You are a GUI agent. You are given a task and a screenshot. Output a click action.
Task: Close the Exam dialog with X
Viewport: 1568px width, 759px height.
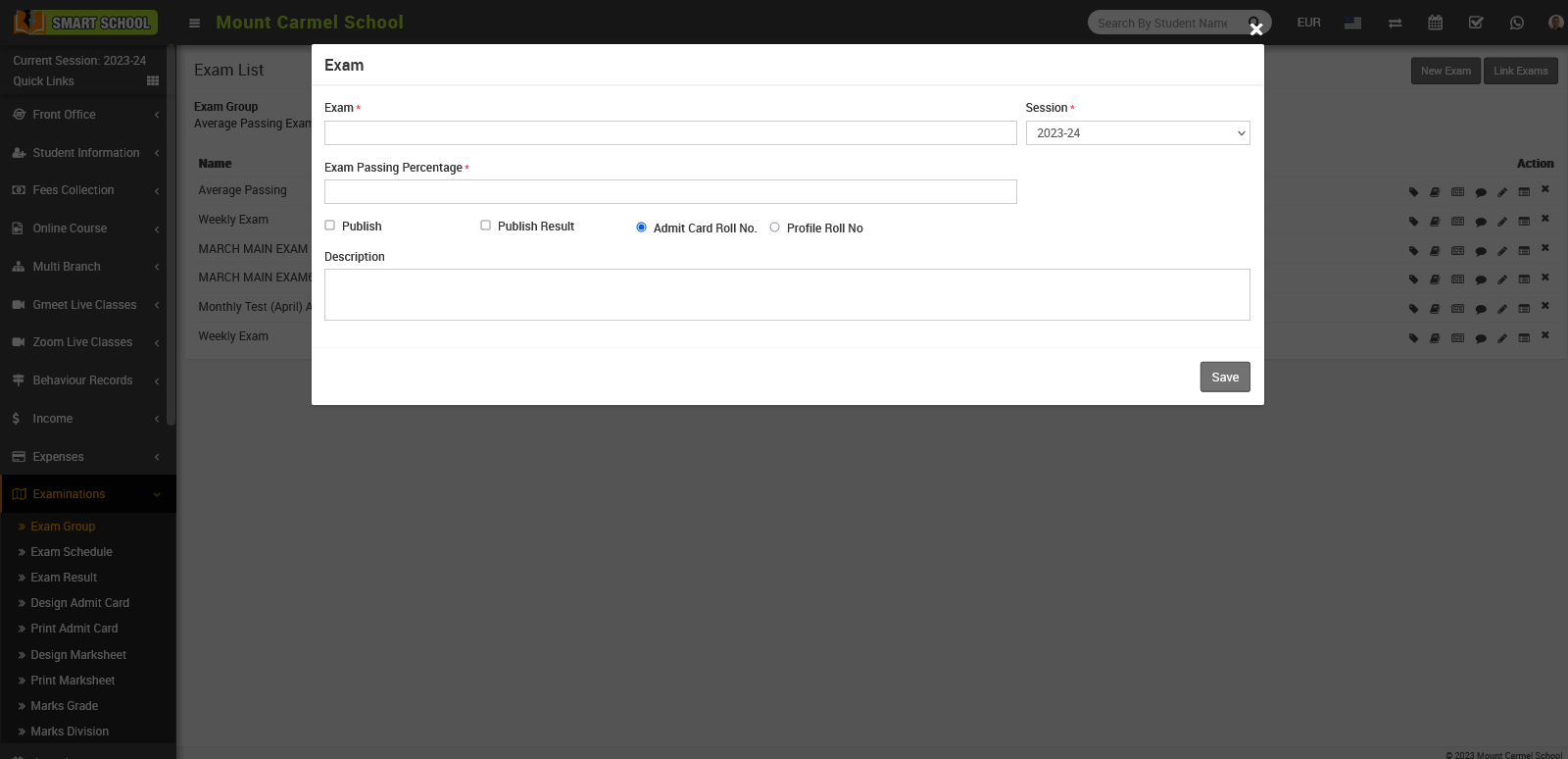pyautogui.click(x=1256, y=29)
